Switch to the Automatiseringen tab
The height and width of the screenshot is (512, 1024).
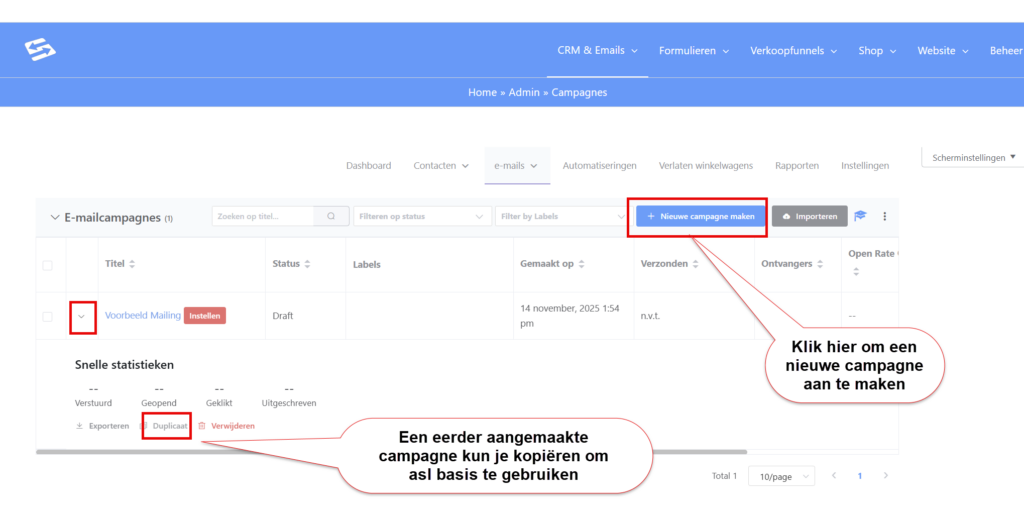pos(600,166)
